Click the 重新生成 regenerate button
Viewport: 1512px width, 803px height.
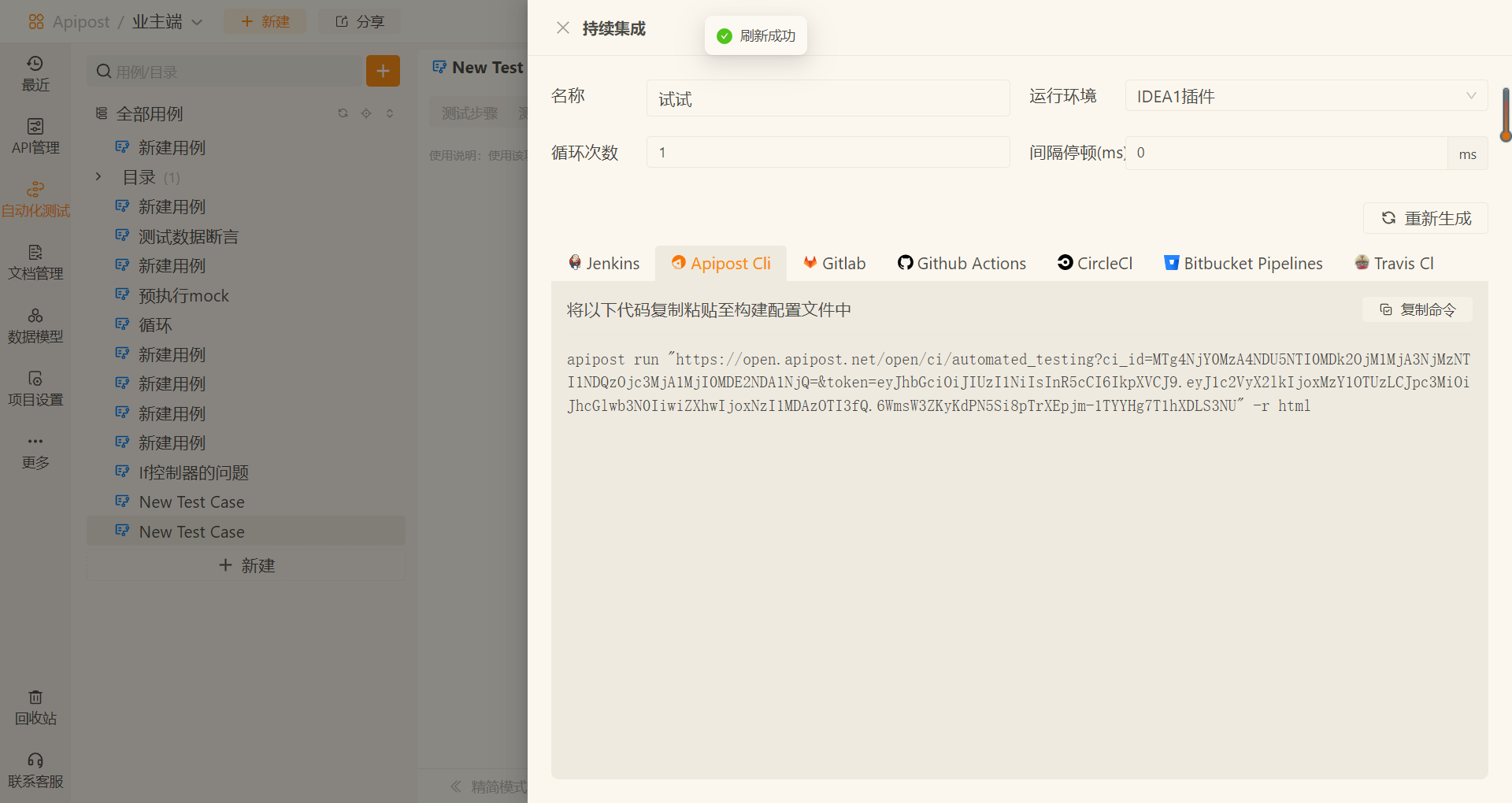coord(1425,218)
